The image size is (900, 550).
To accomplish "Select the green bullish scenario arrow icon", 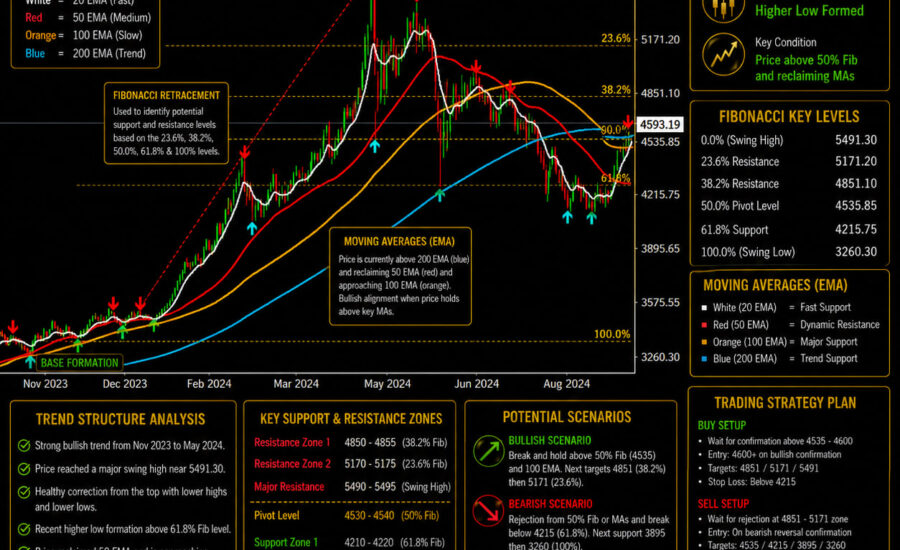I will [x=488, y=451].
